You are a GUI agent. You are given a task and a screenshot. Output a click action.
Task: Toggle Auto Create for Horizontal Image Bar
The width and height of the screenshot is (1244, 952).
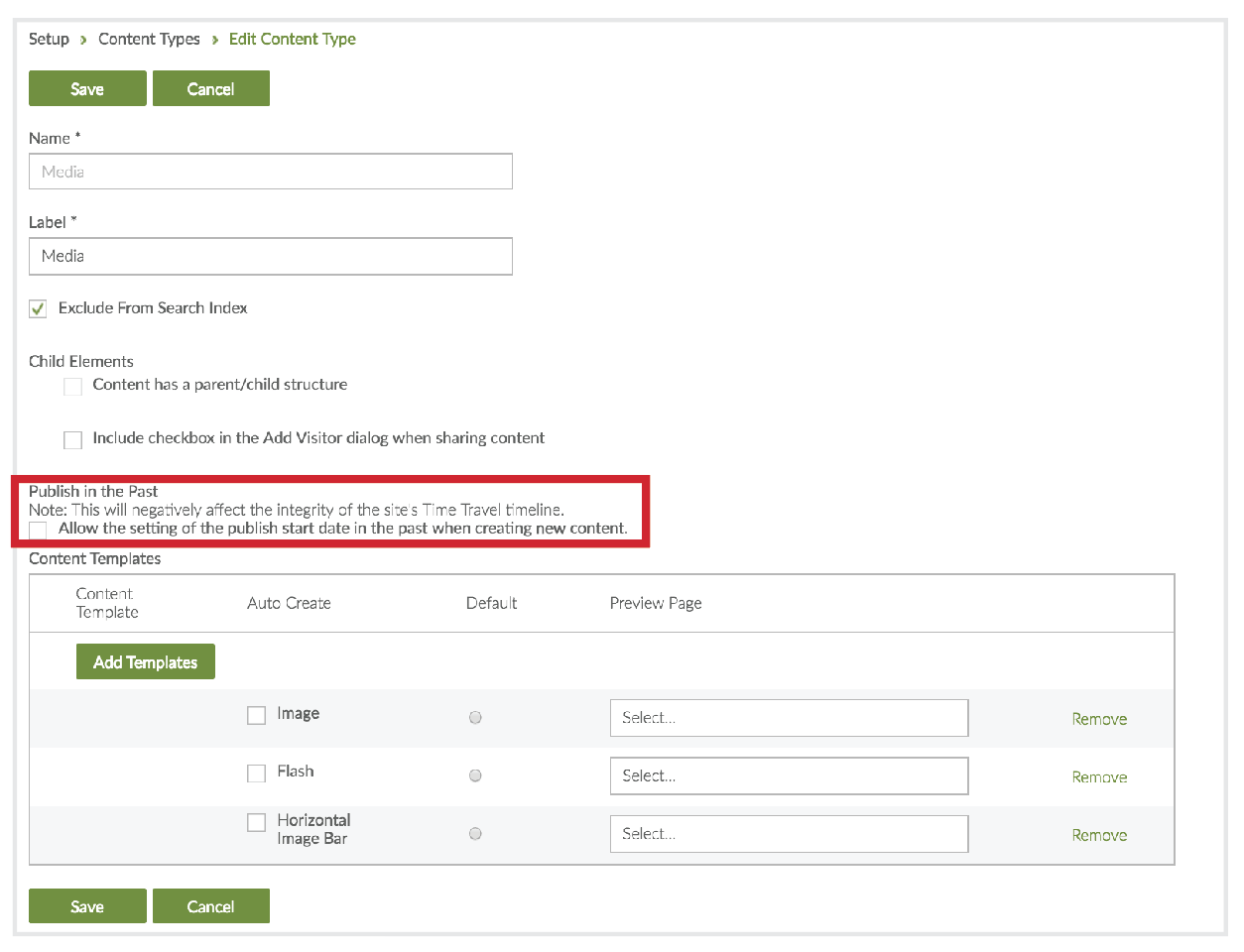256,822
